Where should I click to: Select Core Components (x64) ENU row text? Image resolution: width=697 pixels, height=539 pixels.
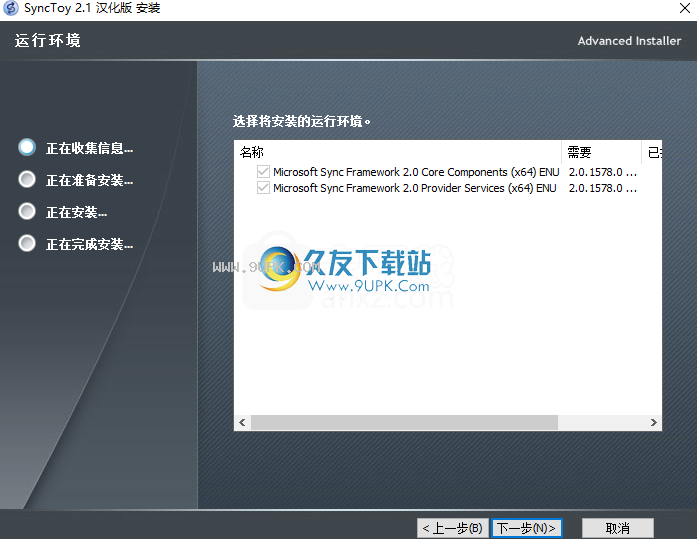click(416, 172)
